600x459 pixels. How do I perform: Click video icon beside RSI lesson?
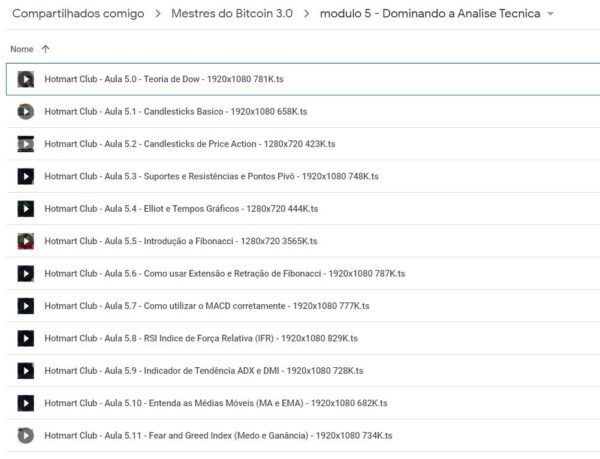click(x=26, y=338)
